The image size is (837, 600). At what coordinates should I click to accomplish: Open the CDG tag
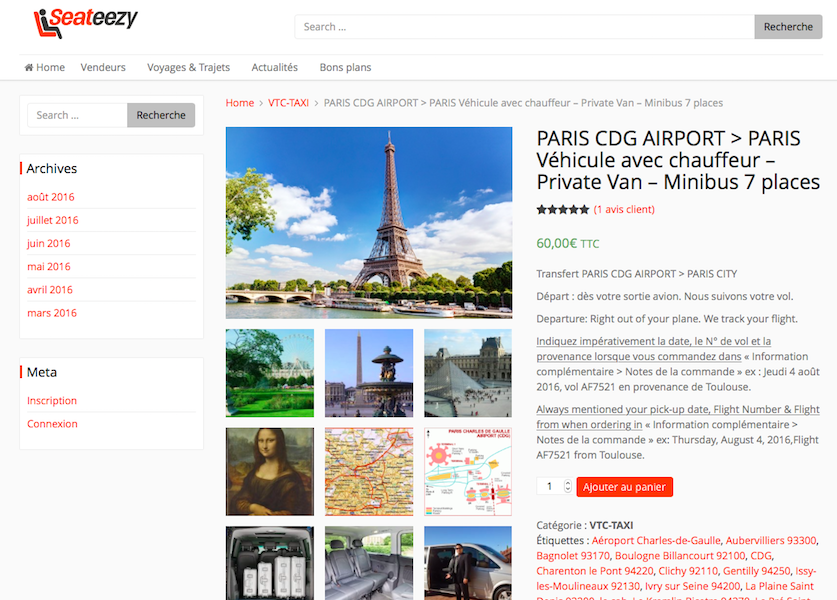pos(761,556)
